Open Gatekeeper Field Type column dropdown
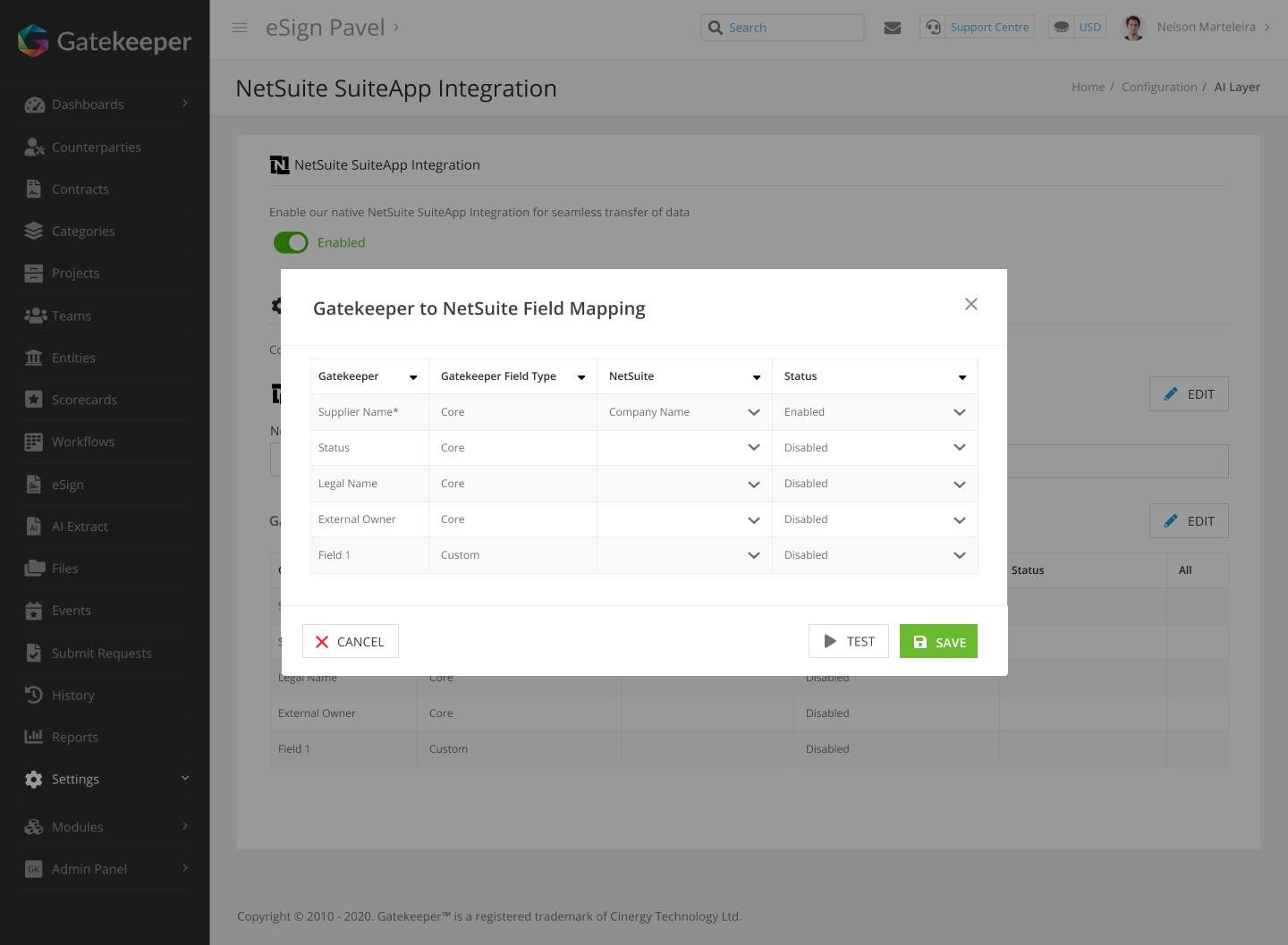The width and height of the screenshot is (1288, 945). 581,377
